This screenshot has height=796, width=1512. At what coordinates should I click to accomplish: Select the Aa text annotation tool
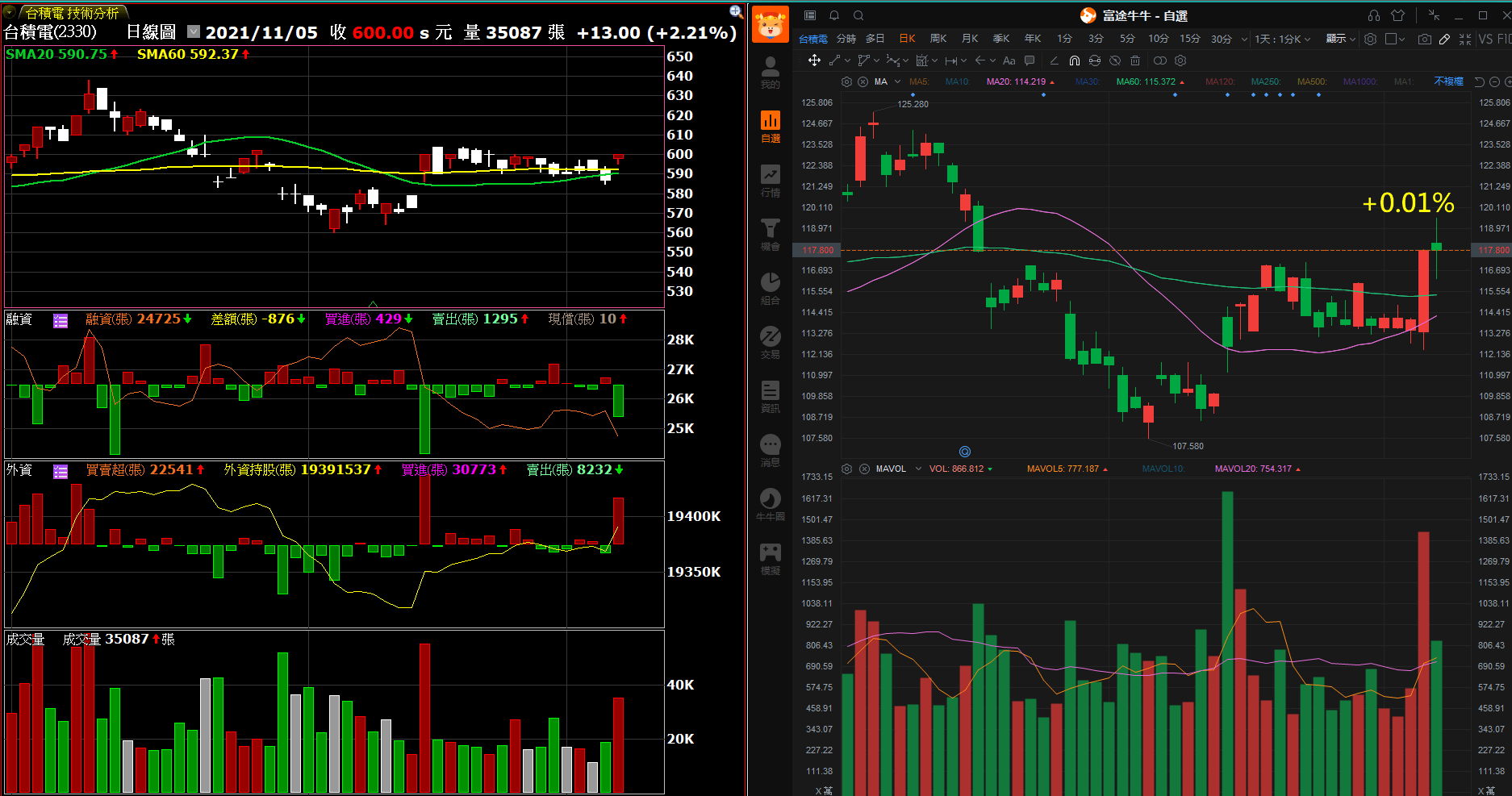click(1009, 60)
